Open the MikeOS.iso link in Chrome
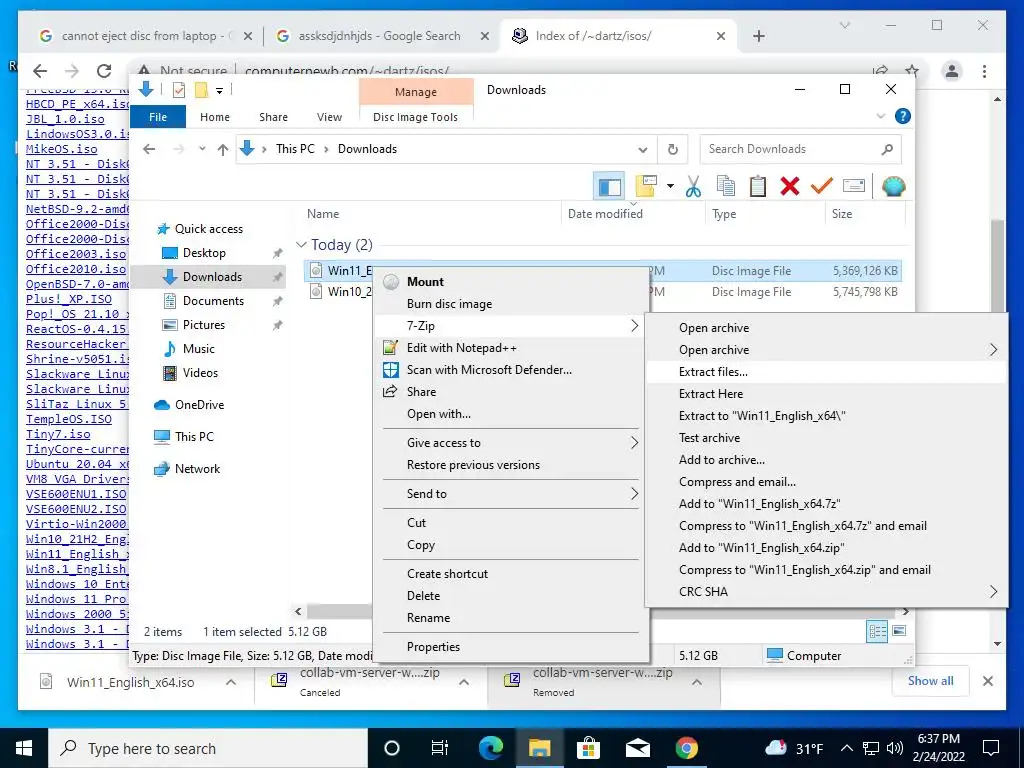 [x=61, y=149]
